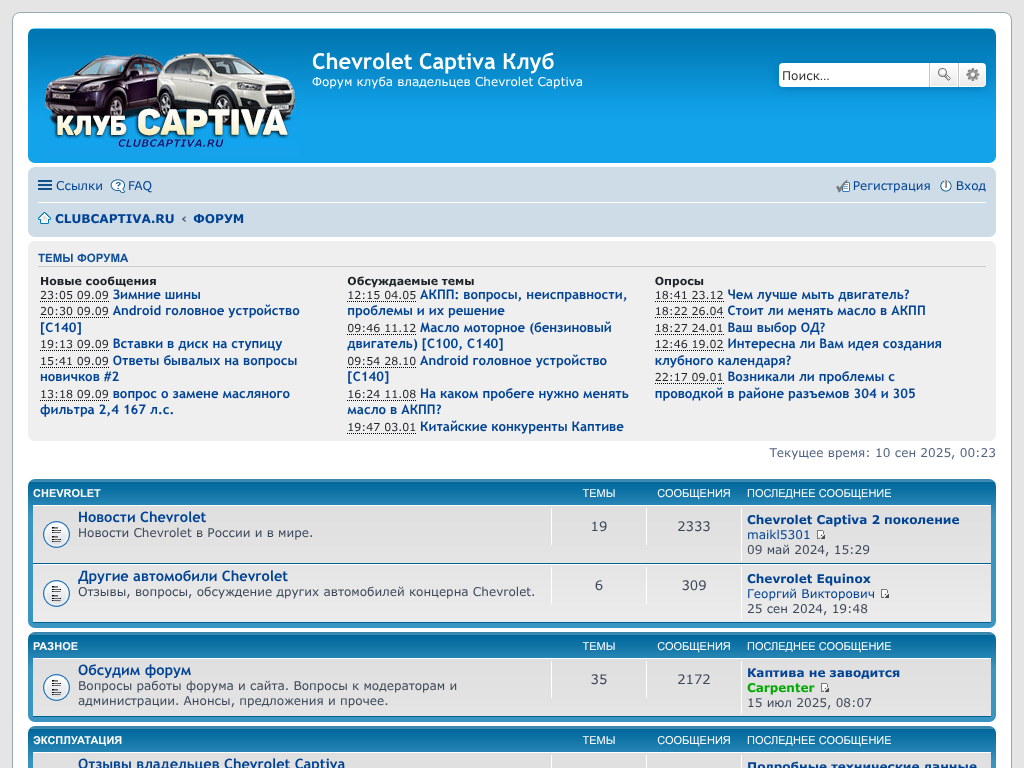The height and width of the screenshot is (768, 1024).
Task: Open the Новости Chevrolet forum icon
Action: [x=56, y=534]
